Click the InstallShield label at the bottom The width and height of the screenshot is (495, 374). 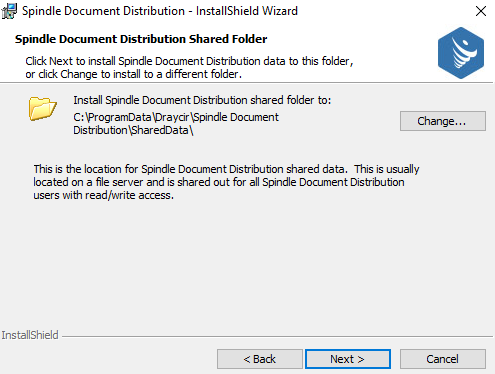[30, 335]
